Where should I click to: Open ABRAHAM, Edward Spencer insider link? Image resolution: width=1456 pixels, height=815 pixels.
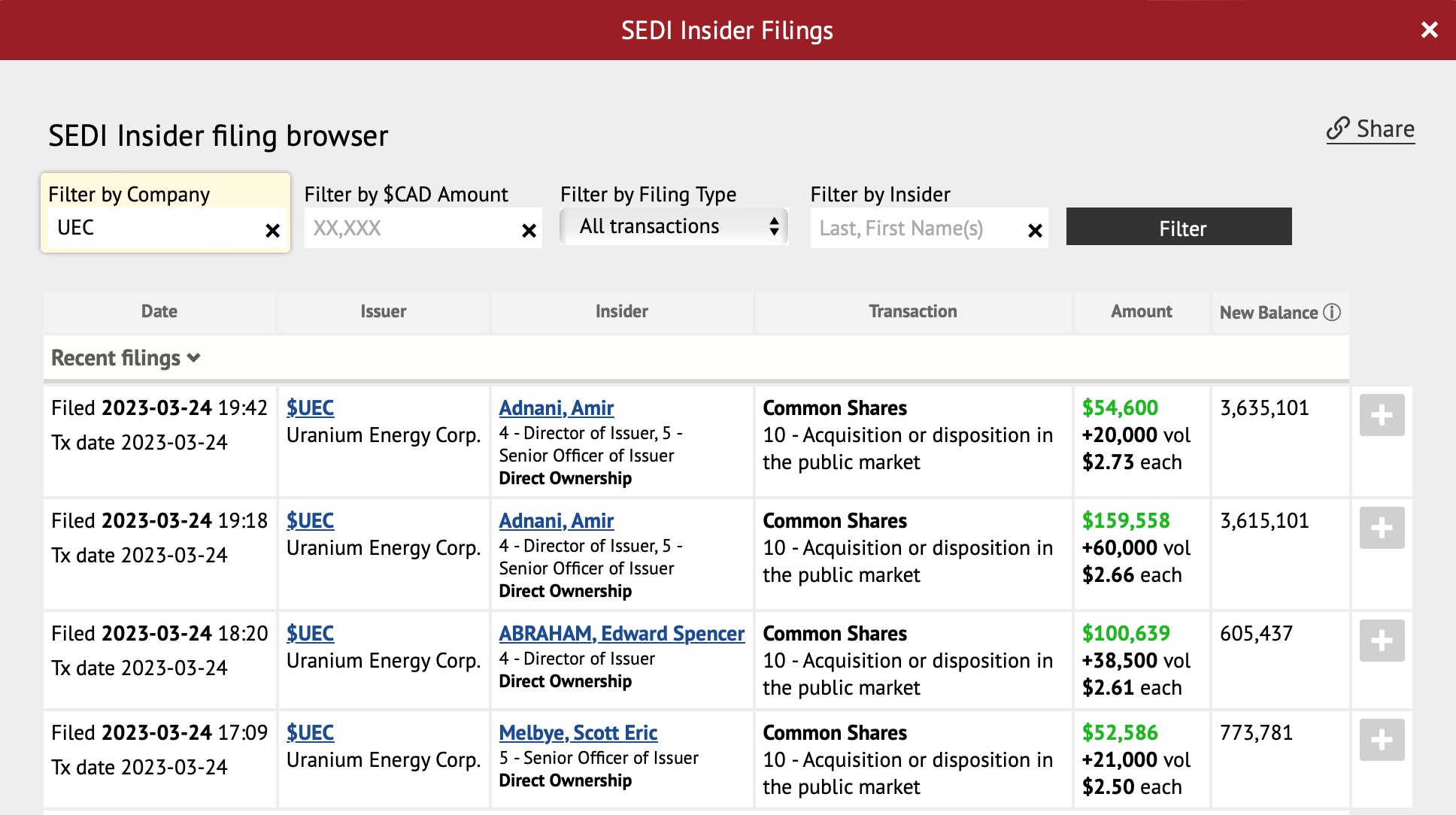coord(621,633)
